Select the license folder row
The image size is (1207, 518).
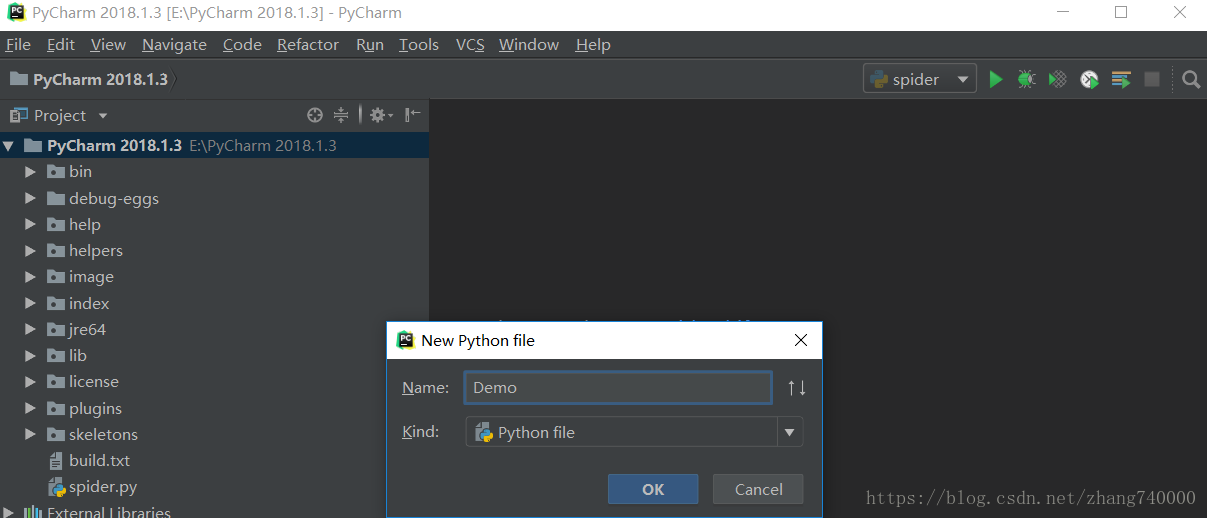point(214,382)
